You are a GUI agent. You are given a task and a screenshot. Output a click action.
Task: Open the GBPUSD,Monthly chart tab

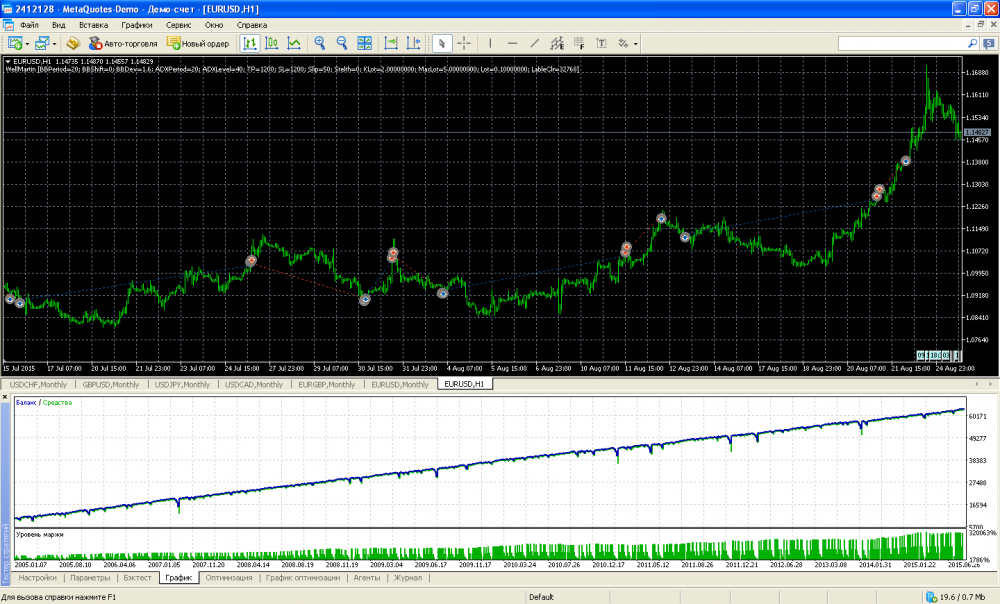click(x=111, y=384)
